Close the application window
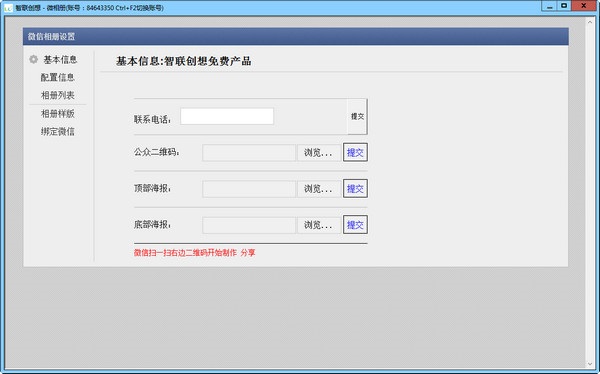Image resolution: width=600 pixels, height=374 pixels. pyautogui.click(x=584, y=6)
